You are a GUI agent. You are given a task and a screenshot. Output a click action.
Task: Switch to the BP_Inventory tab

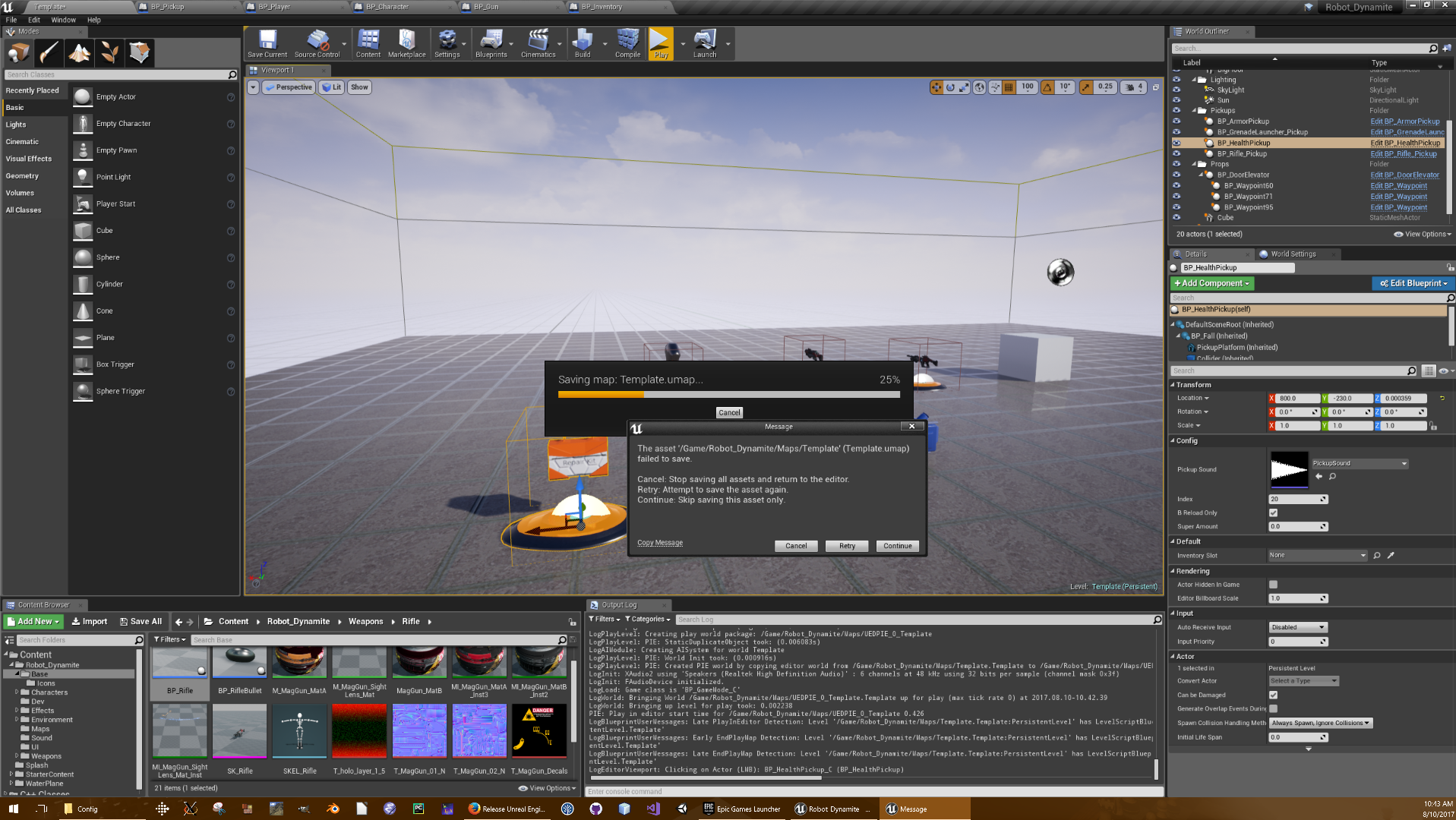[x=602, y=7]
